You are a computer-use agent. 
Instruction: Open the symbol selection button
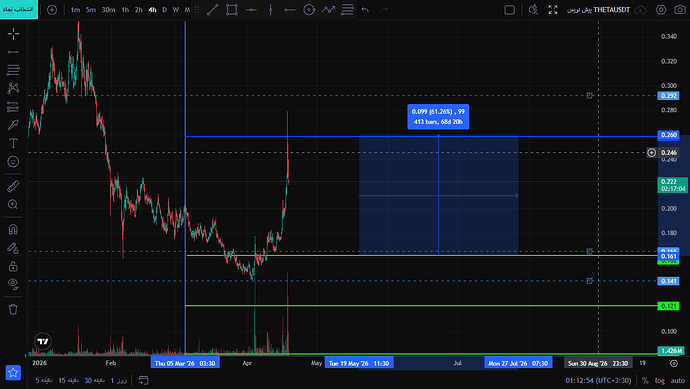tap(18, 9)
